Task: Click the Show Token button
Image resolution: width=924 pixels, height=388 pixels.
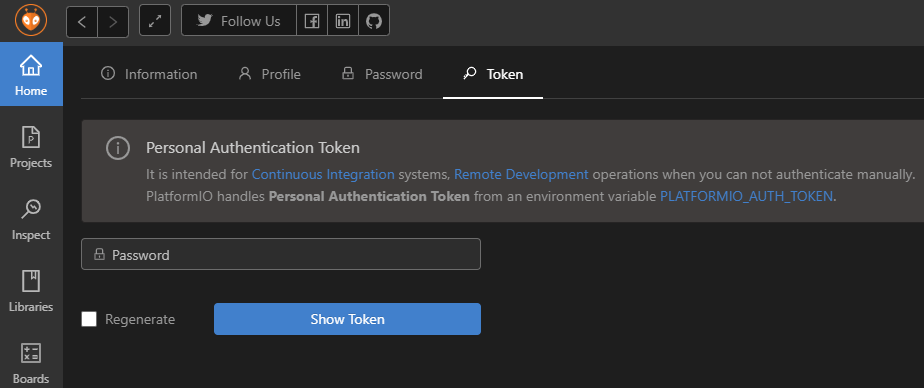Action: (347, 319)
